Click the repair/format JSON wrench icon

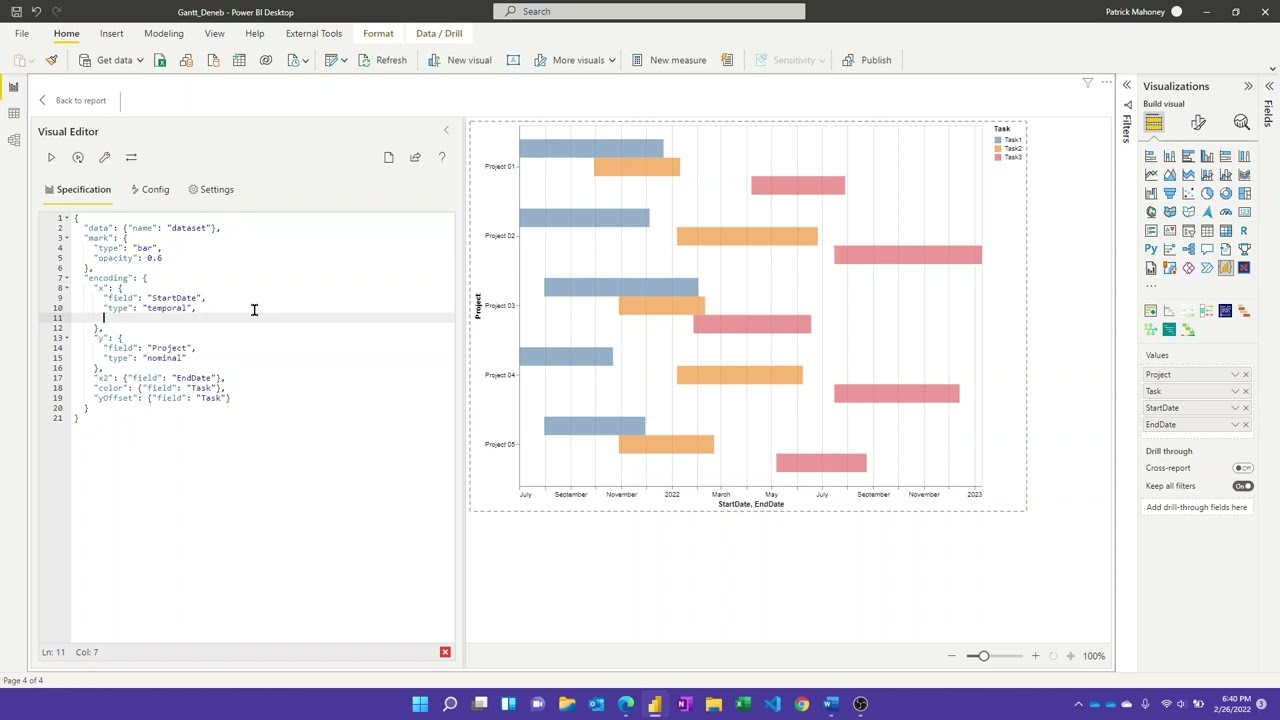click(x=104, y=157)
